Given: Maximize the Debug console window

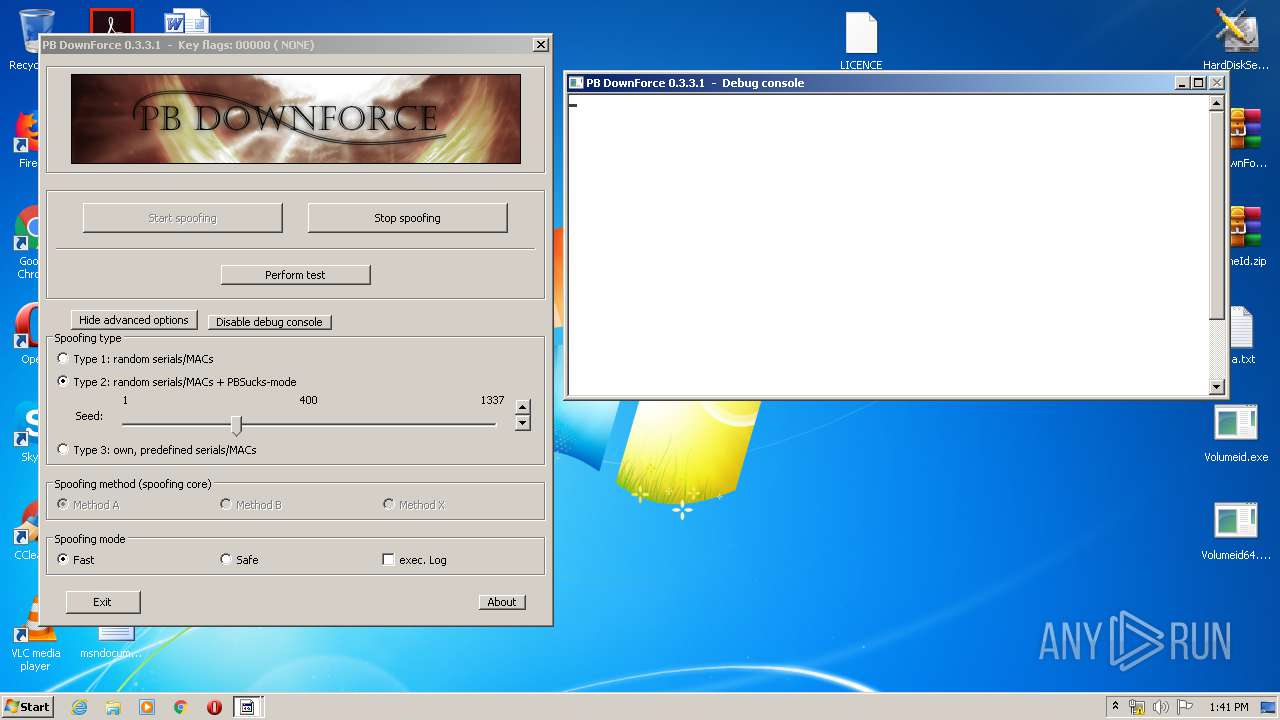Looking at the screenshot, I should pyautogui.click(x=1198, y=83).
